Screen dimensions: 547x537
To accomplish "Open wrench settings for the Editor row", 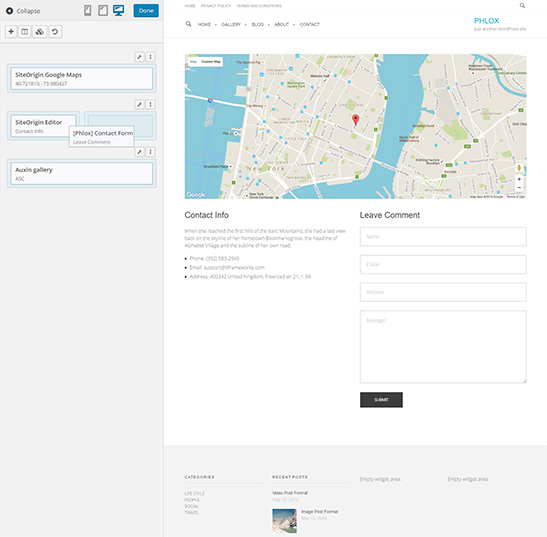I will tap(140, 104).
